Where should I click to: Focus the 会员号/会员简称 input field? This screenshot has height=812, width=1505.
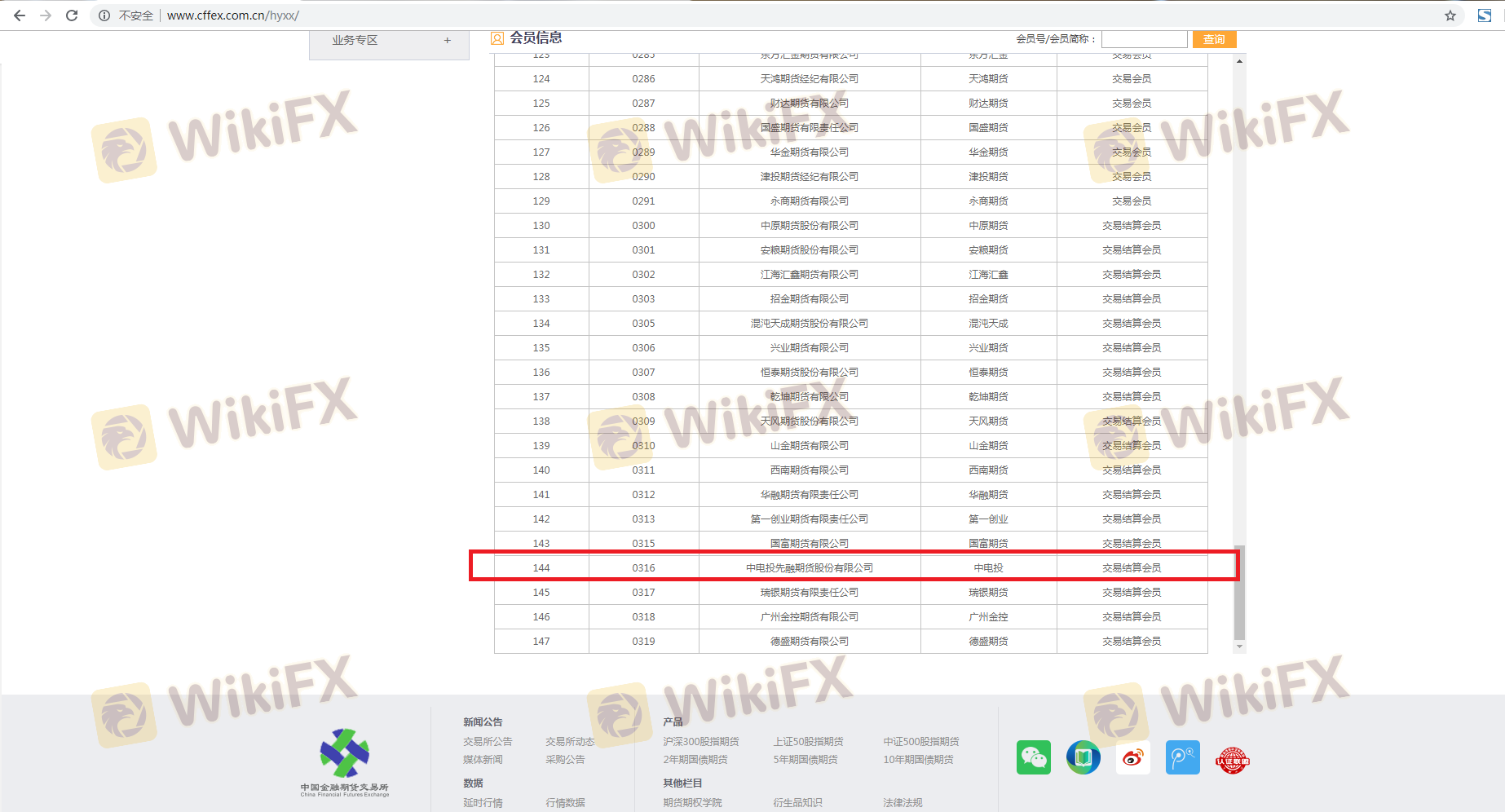[1144, 39]
